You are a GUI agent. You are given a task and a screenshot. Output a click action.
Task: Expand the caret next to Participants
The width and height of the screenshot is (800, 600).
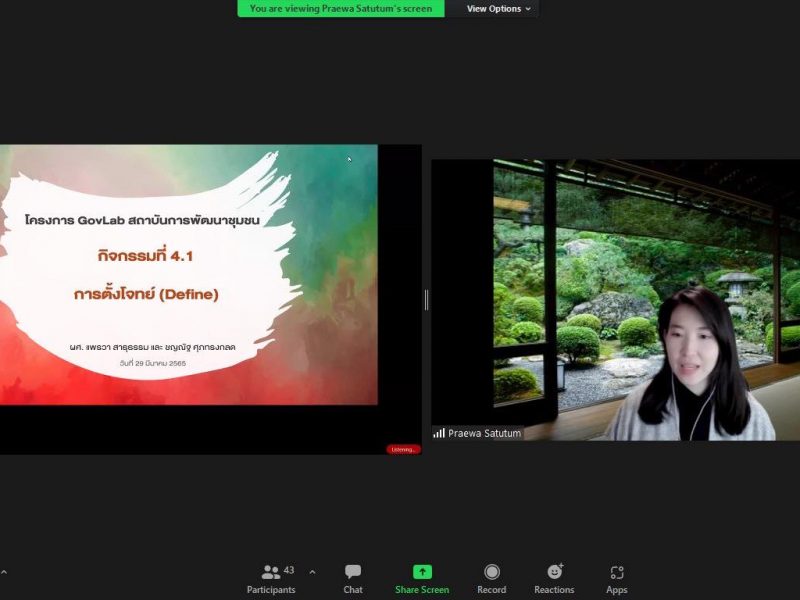coord(312,572)
